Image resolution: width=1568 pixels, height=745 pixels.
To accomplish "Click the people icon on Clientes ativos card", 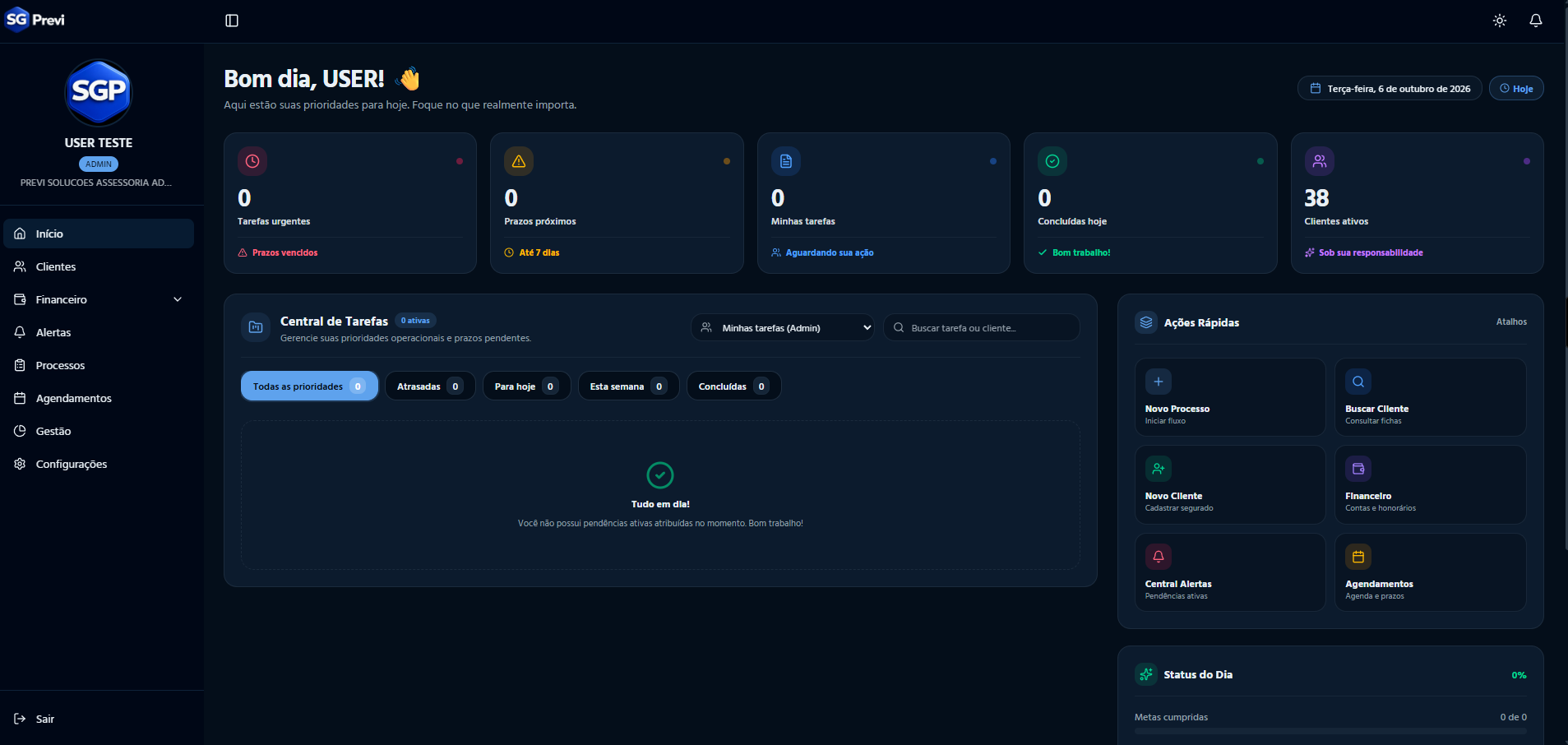I will click(x=1320, y=161).
